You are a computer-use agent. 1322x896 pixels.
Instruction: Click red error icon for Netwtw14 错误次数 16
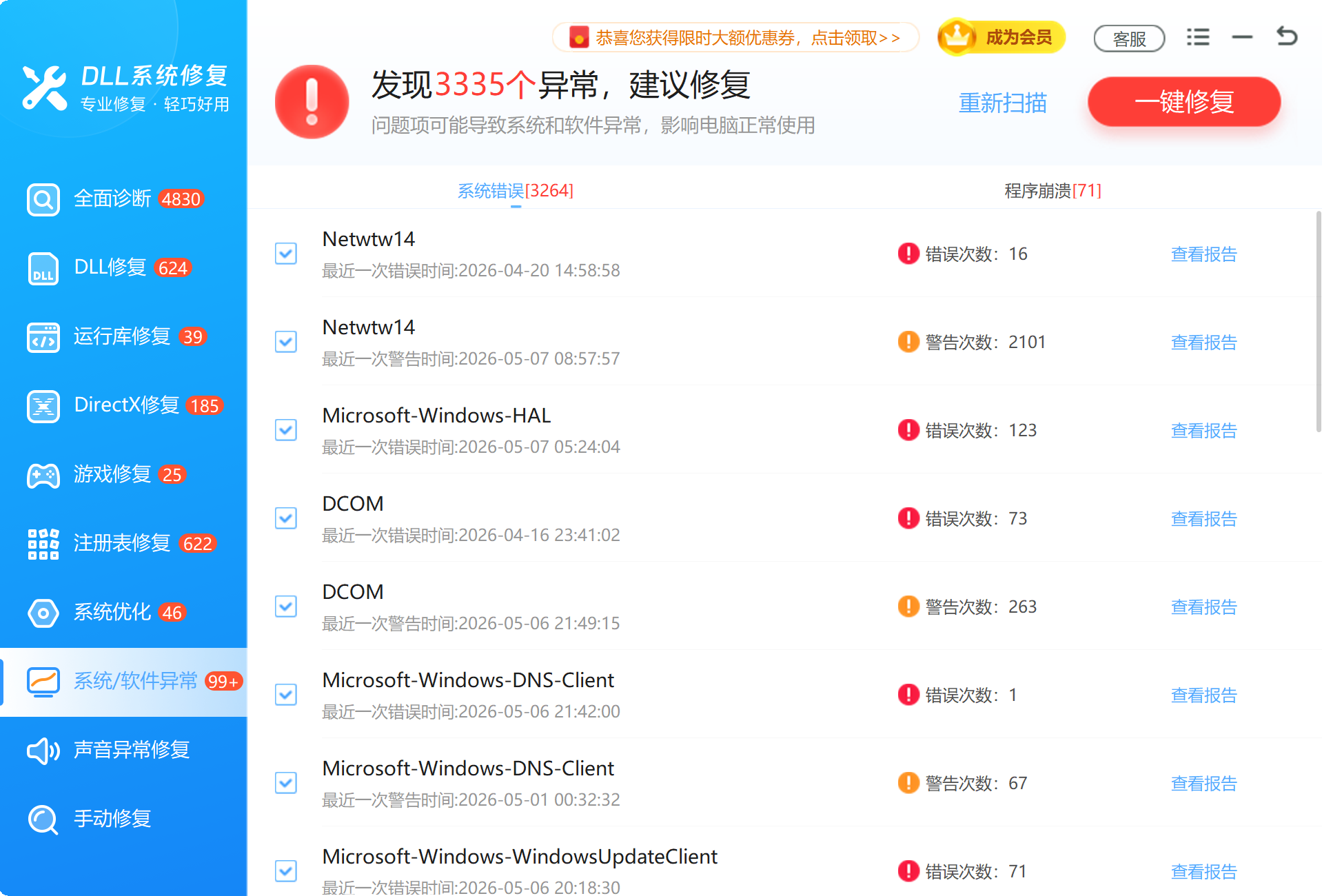(x=908, y=254)
